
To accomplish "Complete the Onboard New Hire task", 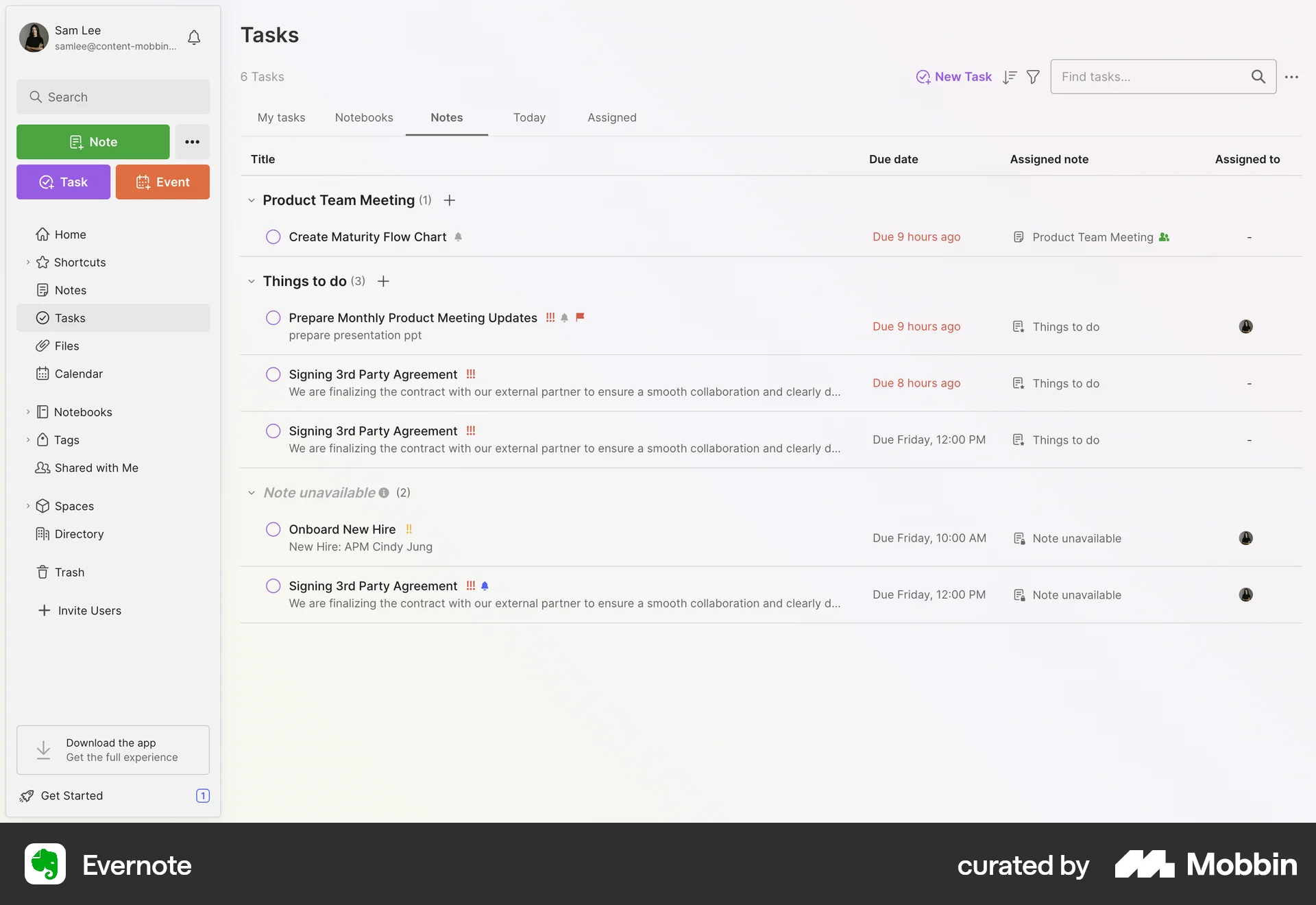I will 273,529.
